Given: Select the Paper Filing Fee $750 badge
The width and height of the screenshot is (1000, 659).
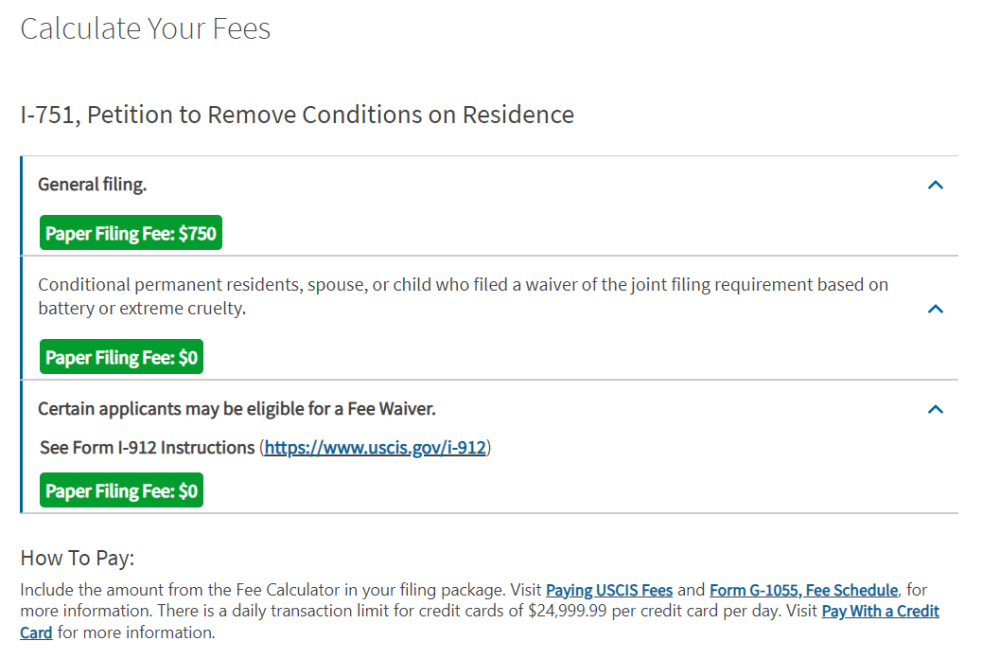Looking at the screenshot, I should pyautogui.click(x=131, y=233).
